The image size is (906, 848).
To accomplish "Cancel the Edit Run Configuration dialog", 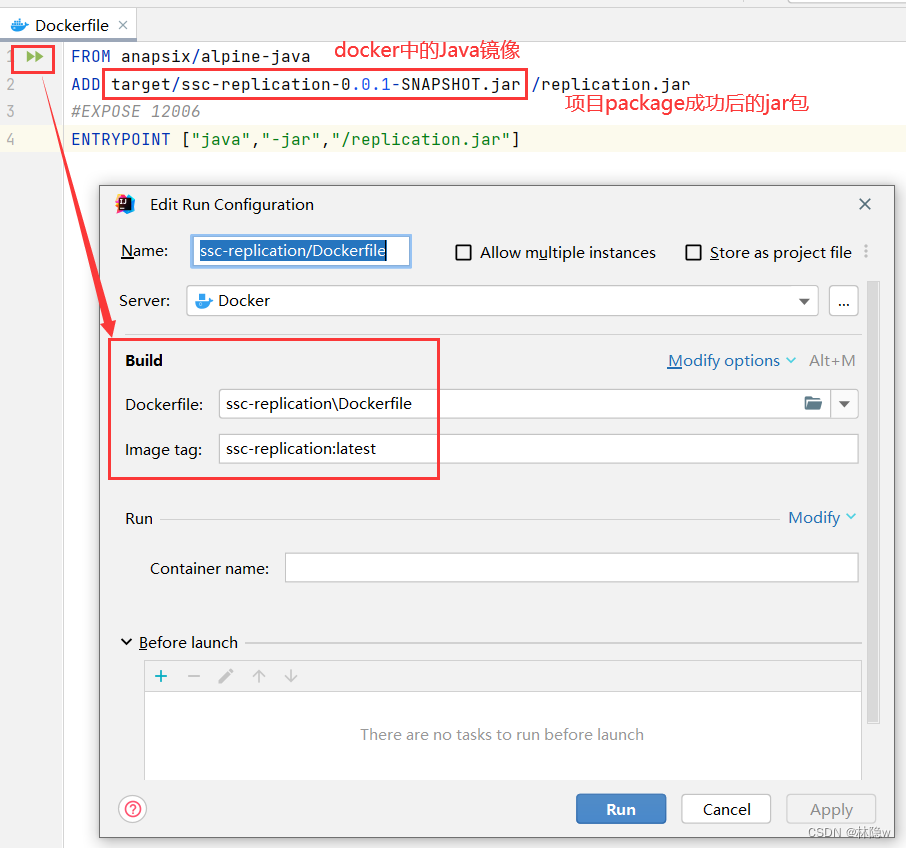I will tap(725, 808).
